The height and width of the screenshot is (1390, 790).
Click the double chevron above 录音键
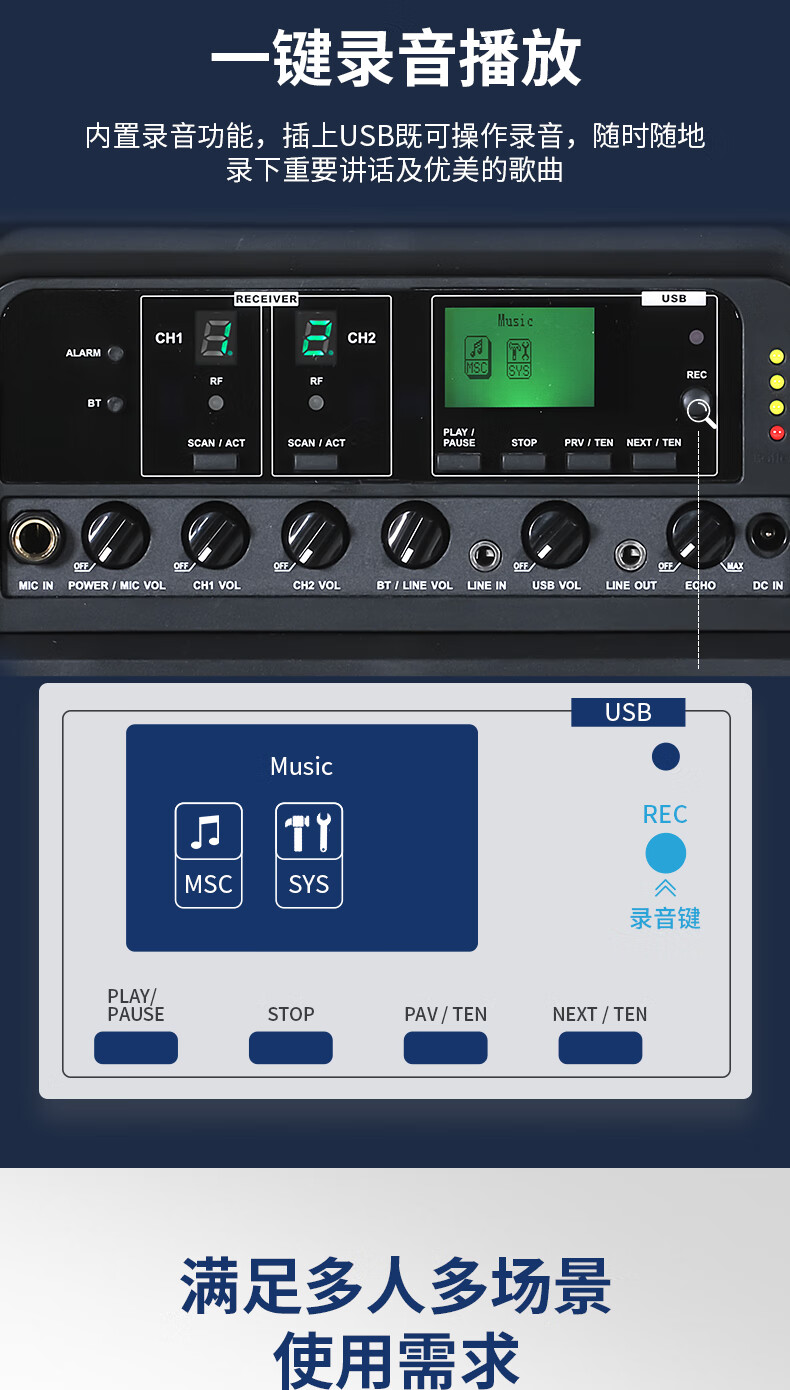tap(665, 888)
